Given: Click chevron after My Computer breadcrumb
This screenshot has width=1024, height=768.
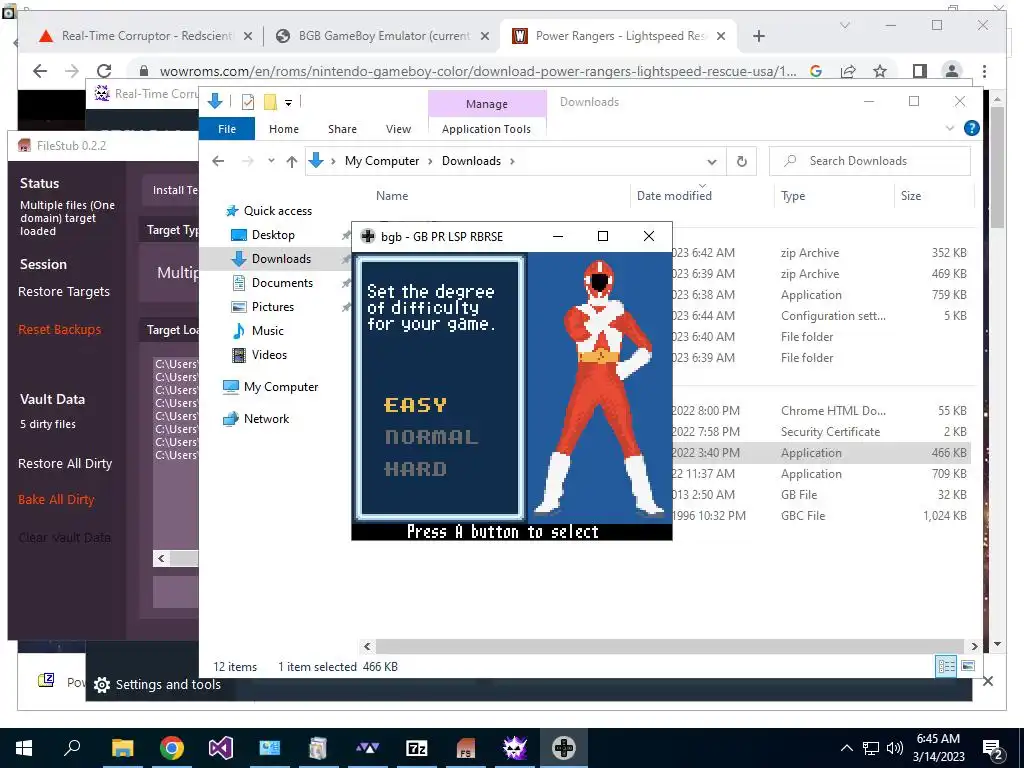Looking at the screenshot, I should pyautogui.click(x=430, y=161).
